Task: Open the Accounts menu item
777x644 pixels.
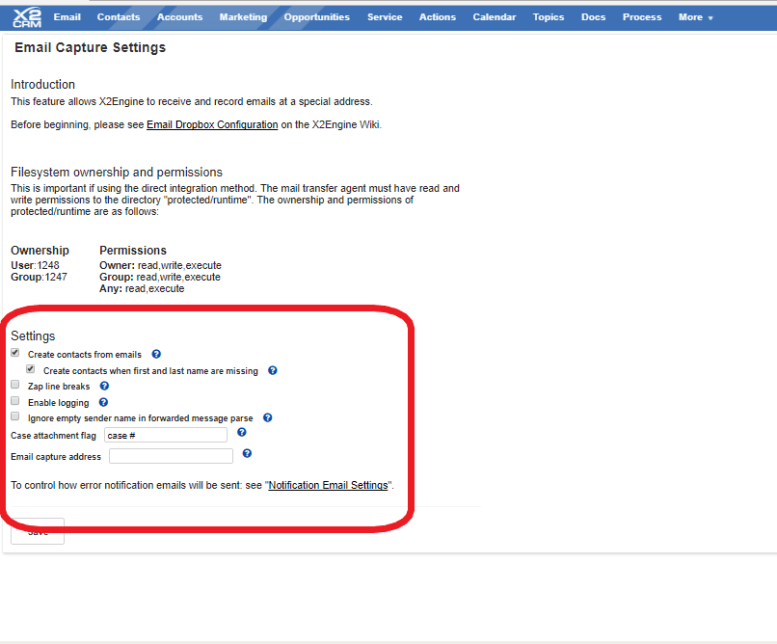Action: pyautogui.click(x=180, y=17)
